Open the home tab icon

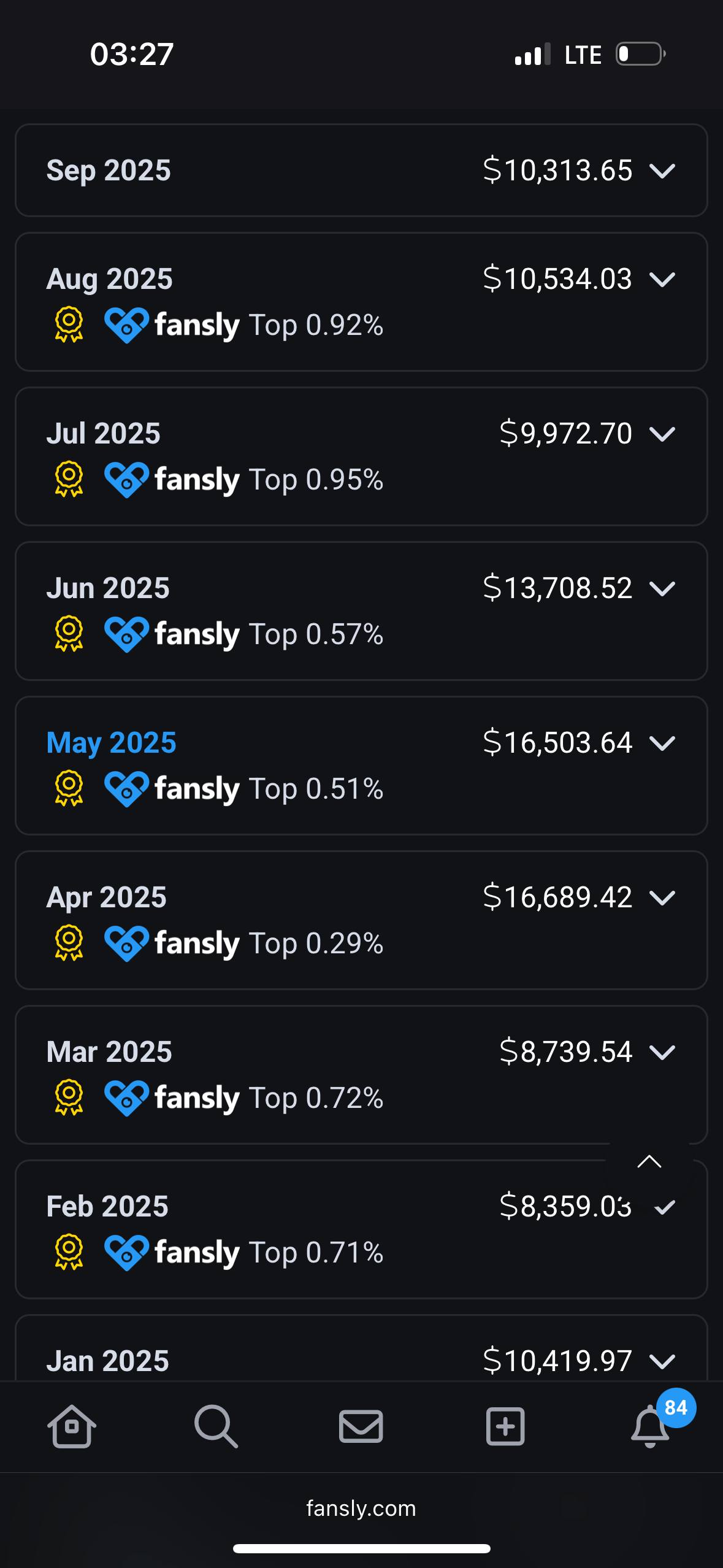(72, 1426)
